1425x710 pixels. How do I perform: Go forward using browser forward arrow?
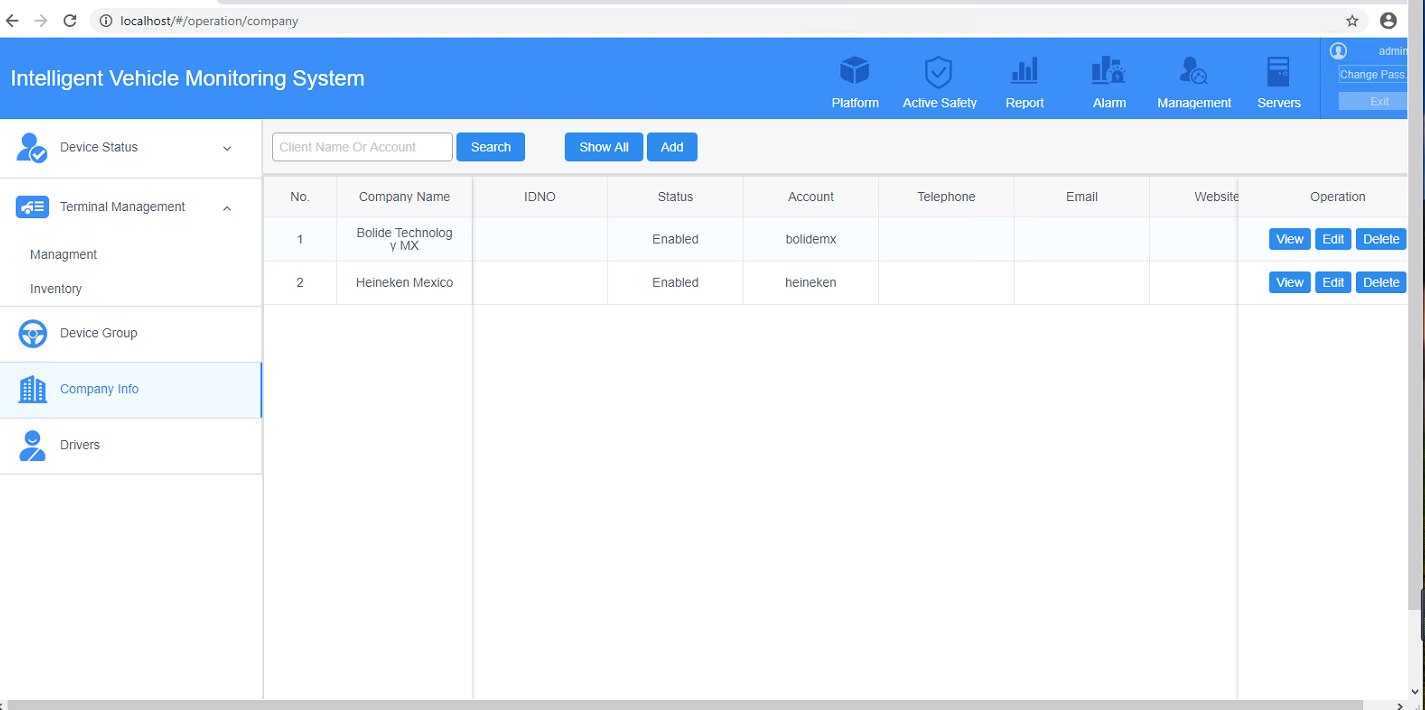point(41,20)
